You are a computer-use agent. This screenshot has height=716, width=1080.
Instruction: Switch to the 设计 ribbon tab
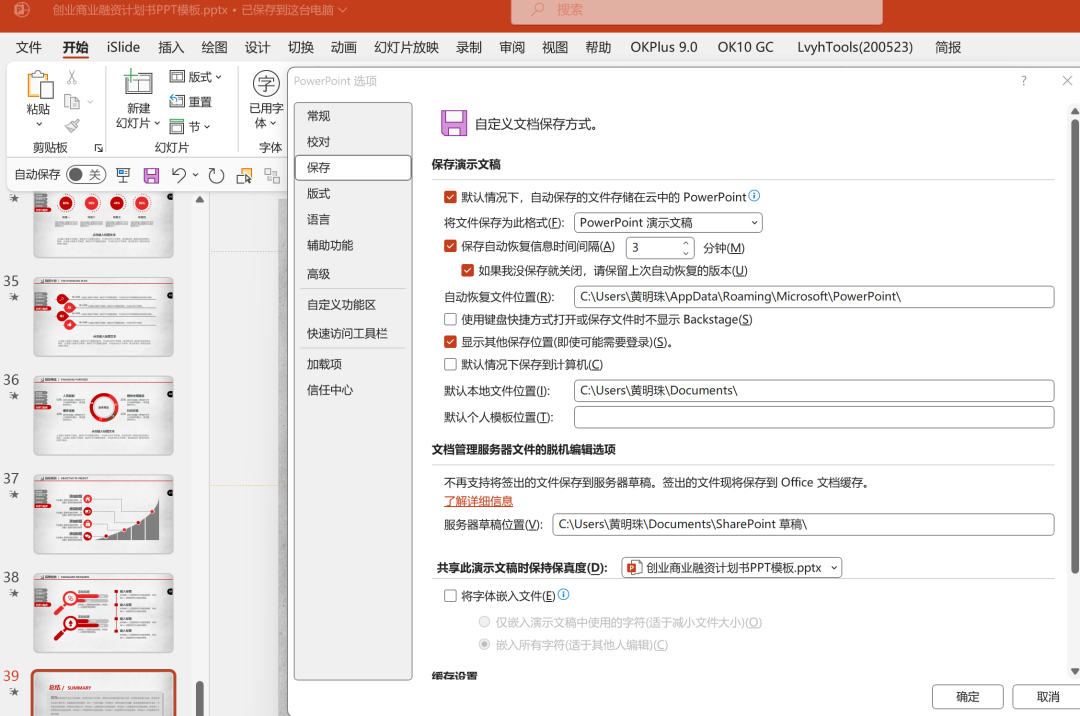pos(257,47)
